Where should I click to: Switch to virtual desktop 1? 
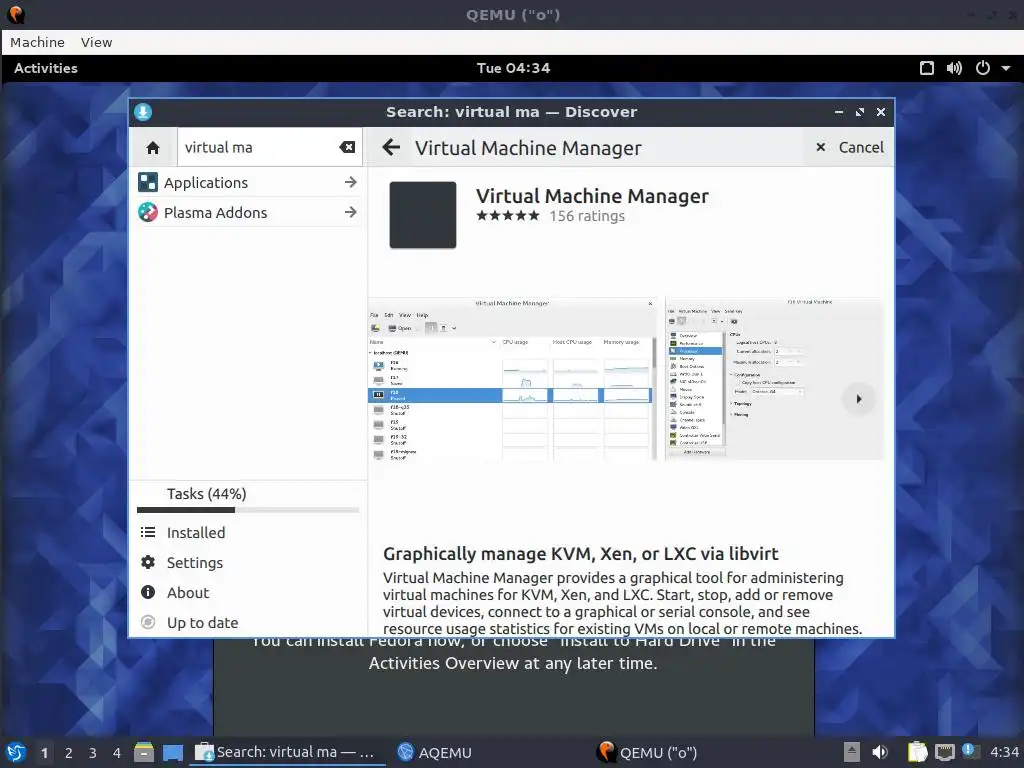(44, 753)
